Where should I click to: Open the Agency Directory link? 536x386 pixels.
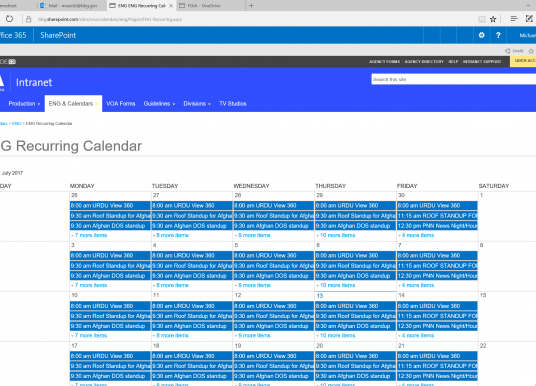424,62
